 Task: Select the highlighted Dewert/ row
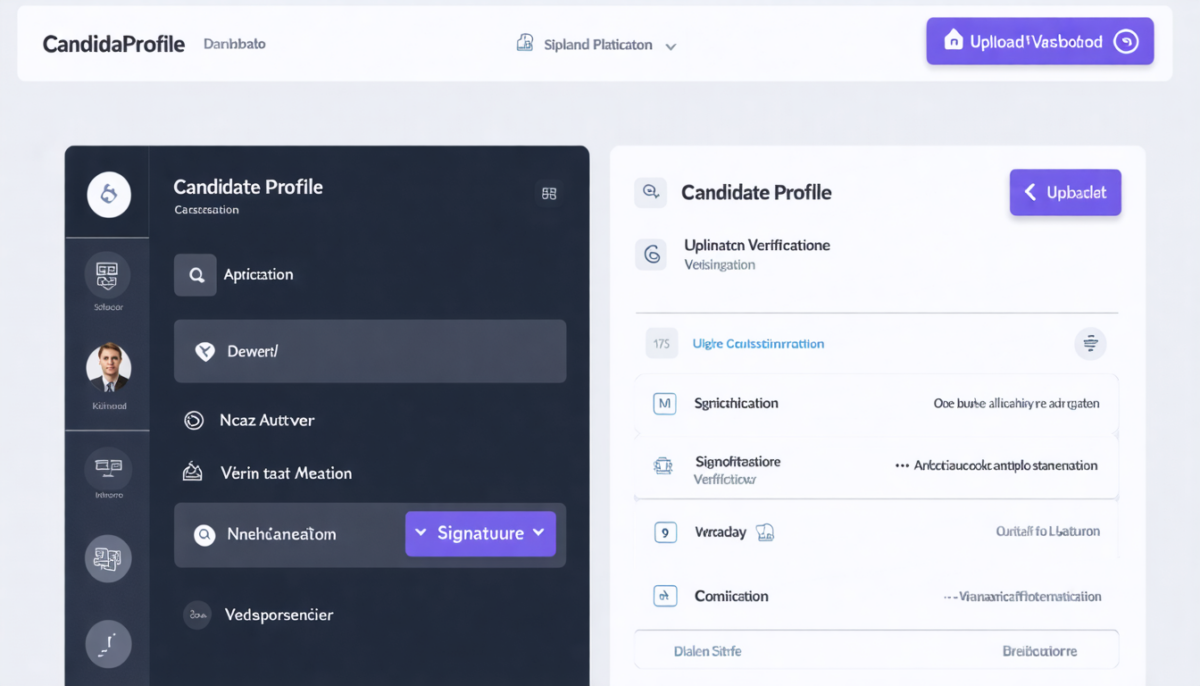370,351
